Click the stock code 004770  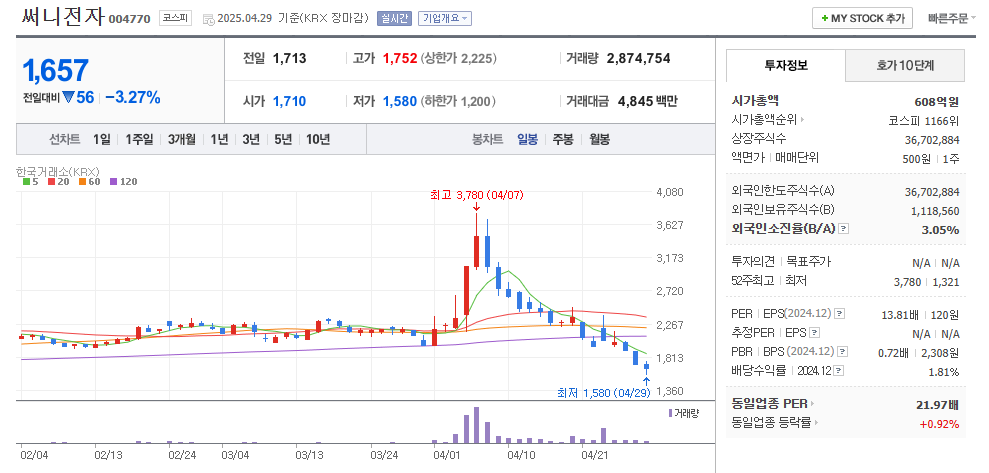click(129, 19)
